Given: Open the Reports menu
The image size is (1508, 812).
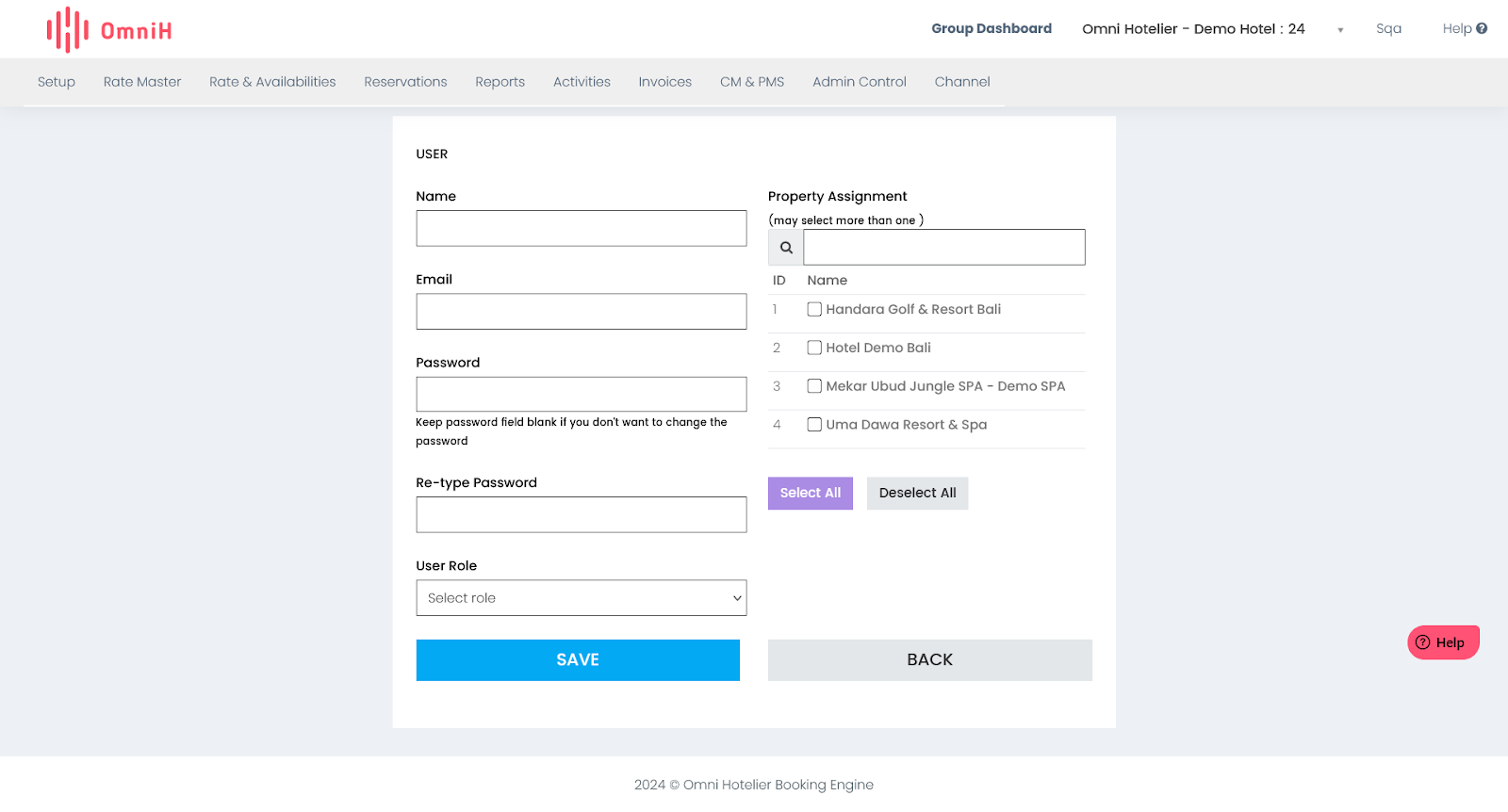Looking at the screenshot, I should pos(500,82).
